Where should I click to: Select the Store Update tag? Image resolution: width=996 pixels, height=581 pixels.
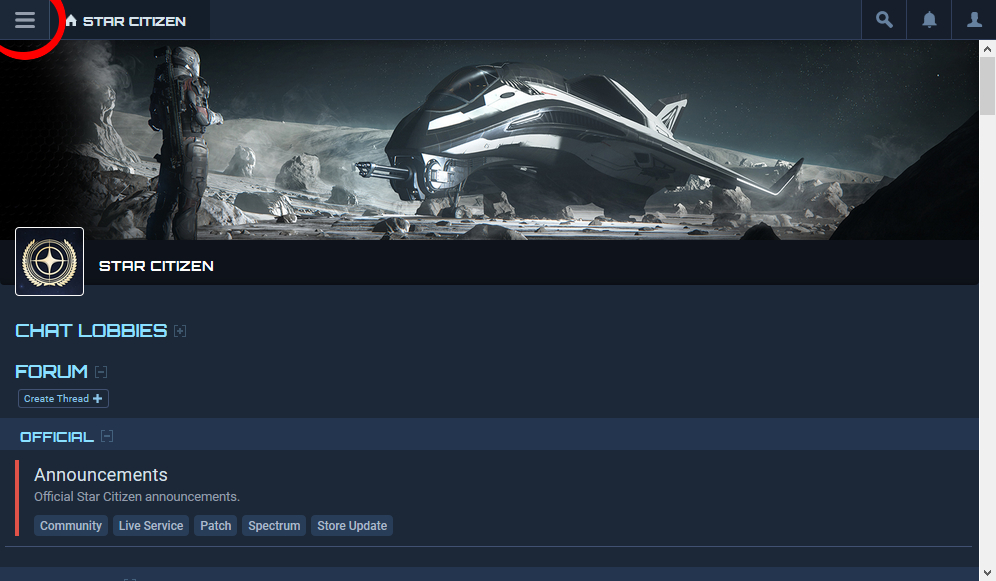pos(352,526)
